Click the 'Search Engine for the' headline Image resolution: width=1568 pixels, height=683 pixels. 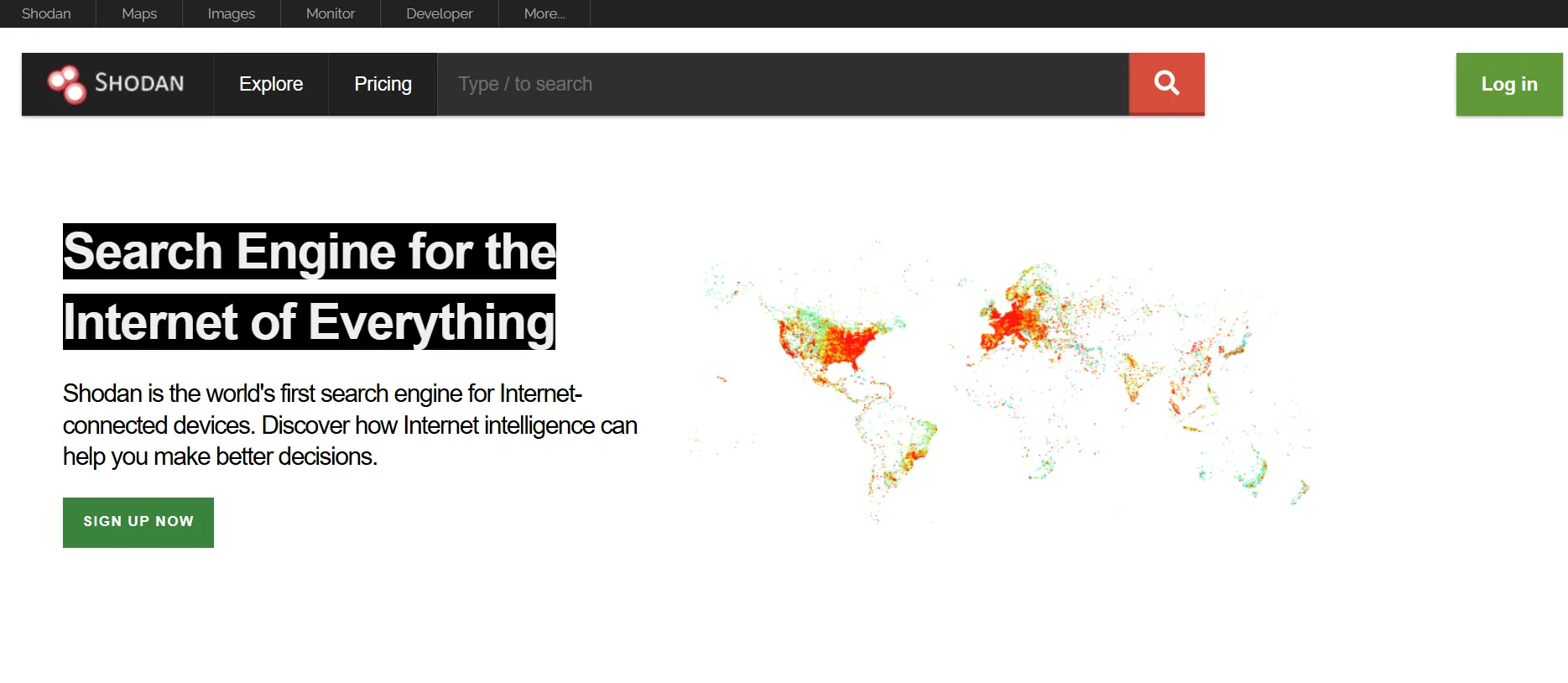(310, 251)
